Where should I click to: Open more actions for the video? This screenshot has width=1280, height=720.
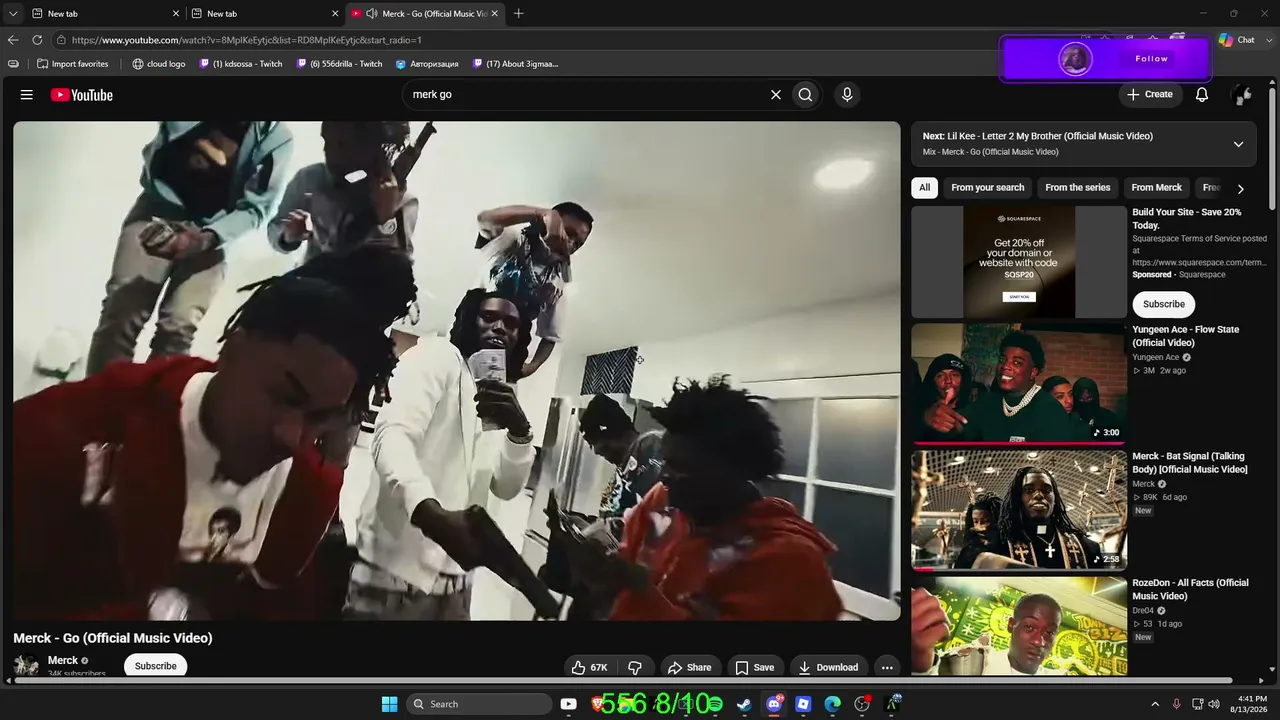(887, 667)
